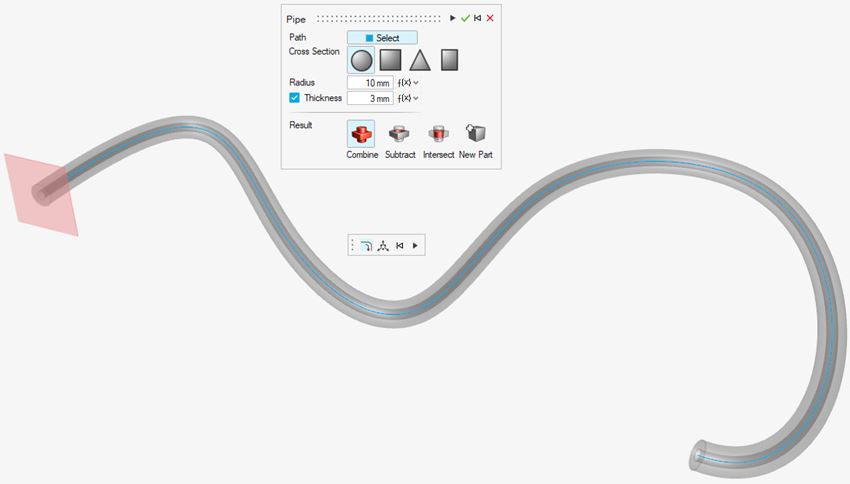Screen dimensions: 850x484
Task: Uncheck the Thickness checkbox
Action: (x=294, y=98)
